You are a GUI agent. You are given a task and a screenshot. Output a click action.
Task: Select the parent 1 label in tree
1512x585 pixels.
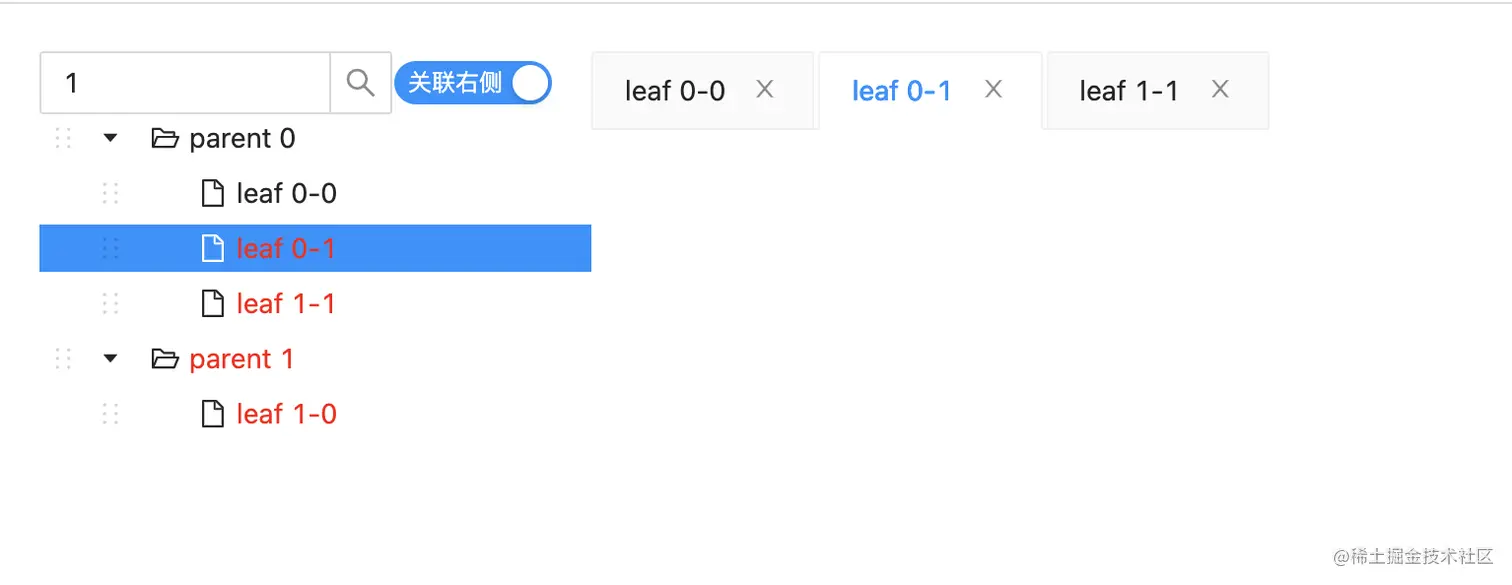click(x=242, y=358)
